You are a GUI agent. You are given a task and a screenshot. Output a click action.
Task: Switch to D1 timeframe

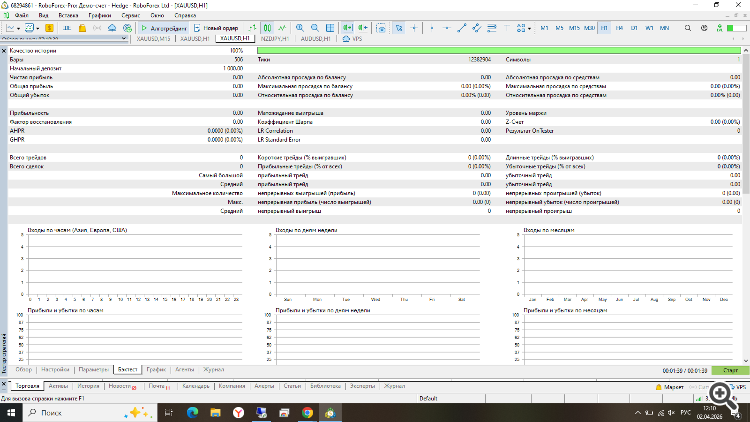(x=634, y=28)
